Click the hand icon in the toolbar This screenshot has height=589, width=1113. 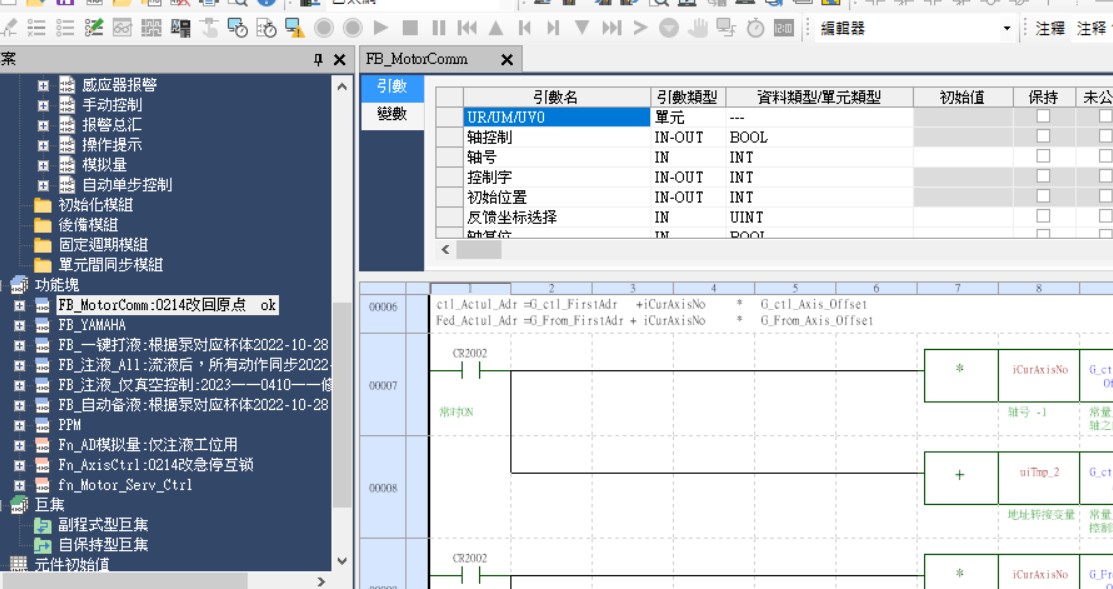pos(697,29)
